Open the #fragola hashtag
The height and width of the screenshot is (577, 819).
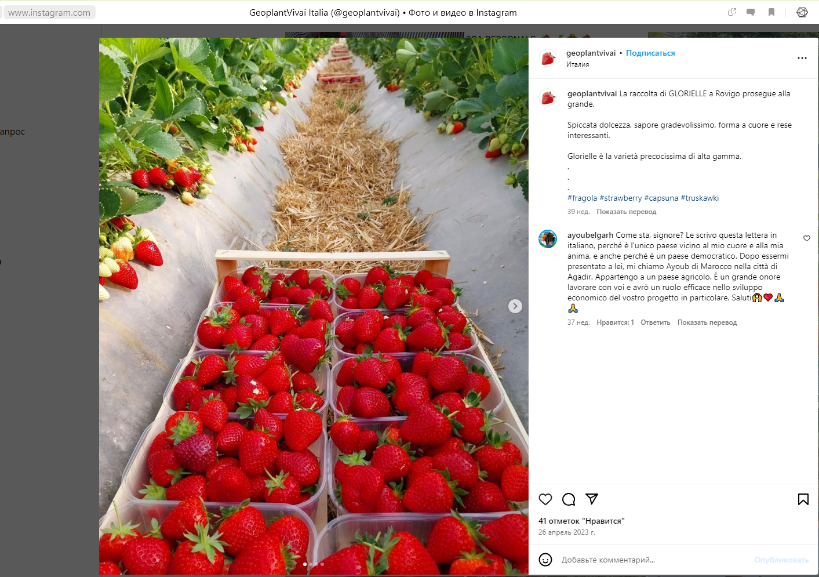(x=582, y=198)
